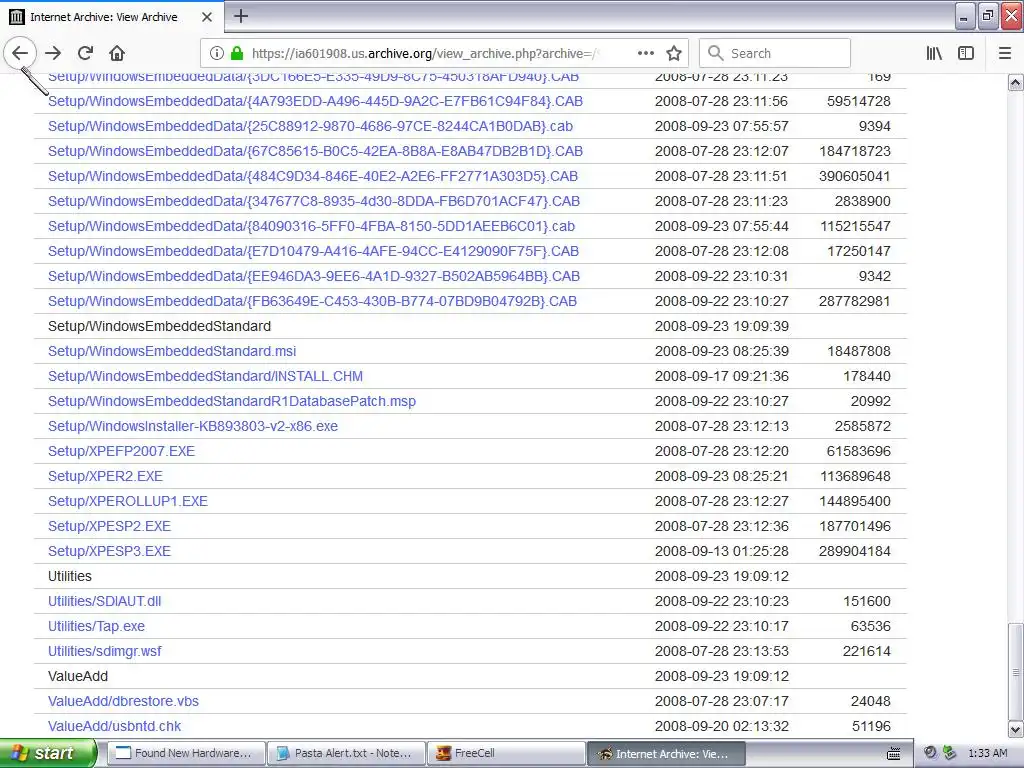Open Utilities/SDIAUT.dll link
This screenshot has height=768, width=1024.
[x=104, y=601]
